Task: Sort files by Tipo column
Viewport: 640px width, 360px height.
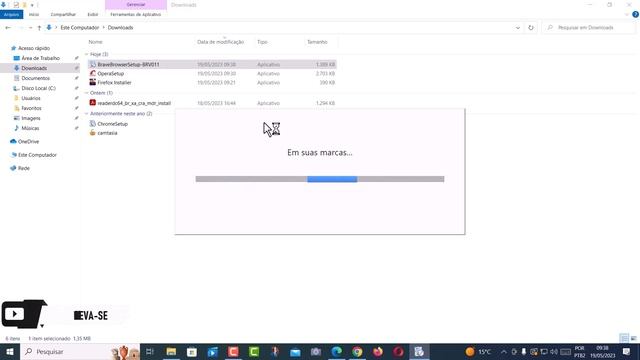Action: 262,42
